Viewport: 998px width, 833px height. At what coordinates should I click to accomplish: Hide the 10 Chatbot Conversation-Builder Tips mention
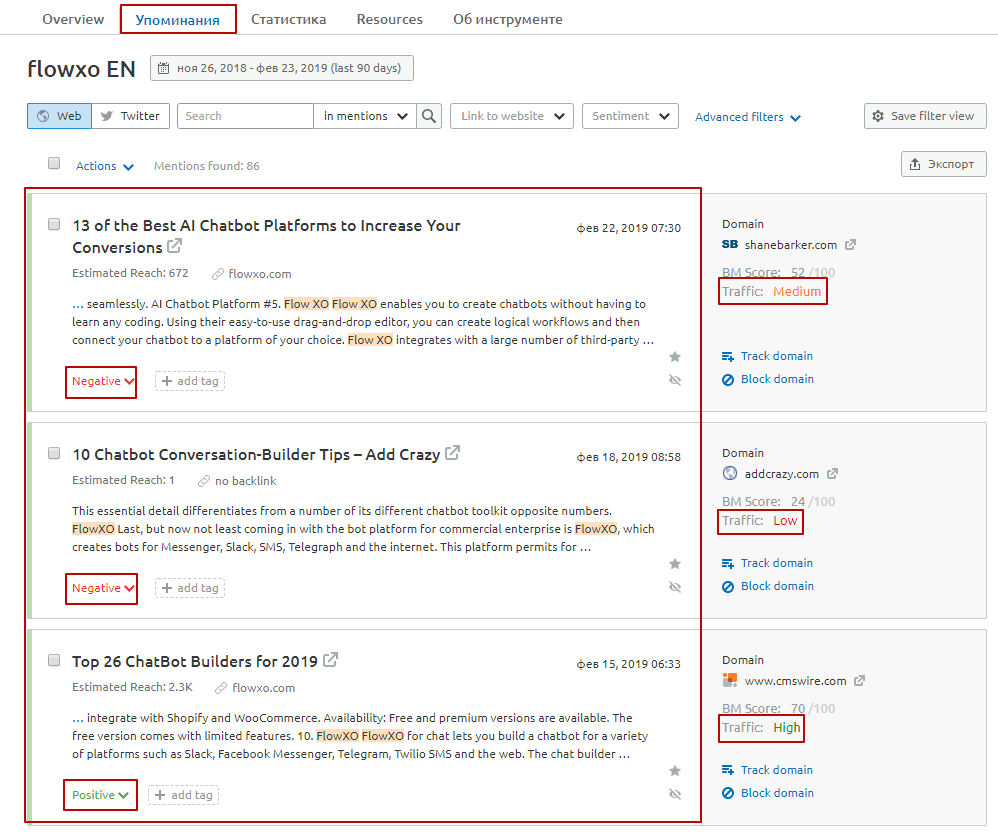pos(675,587)
